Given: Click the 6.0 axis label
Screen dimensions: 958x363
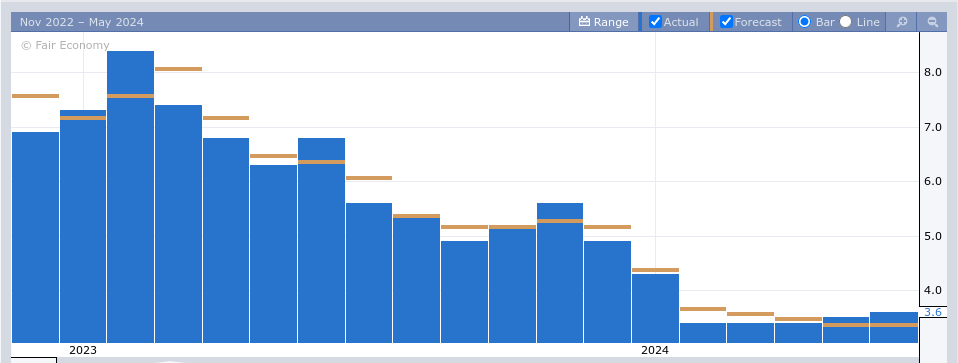Looking at the screenshot, I should (933, 182).
